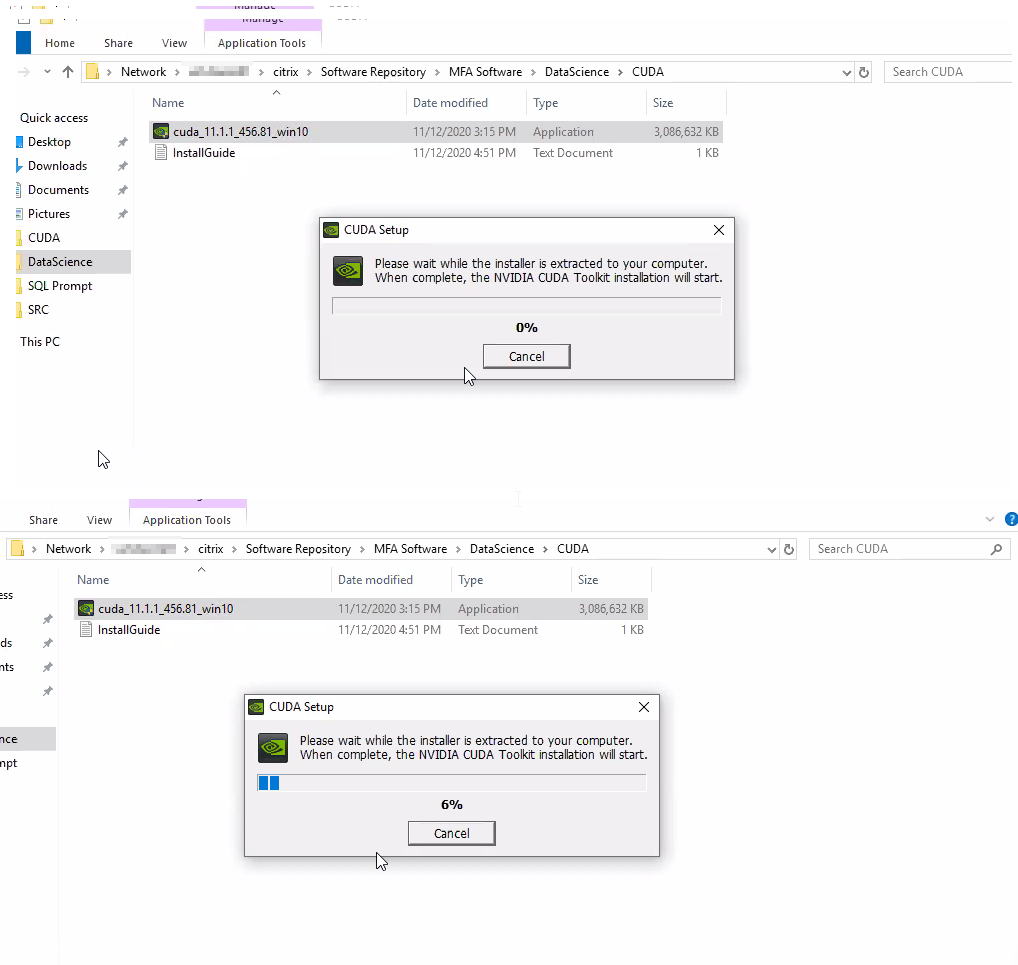The height and width of the screenshot is (965, 1018).
Task: Click the pin icon next to Pictures
Action: [x=122, y=214]
